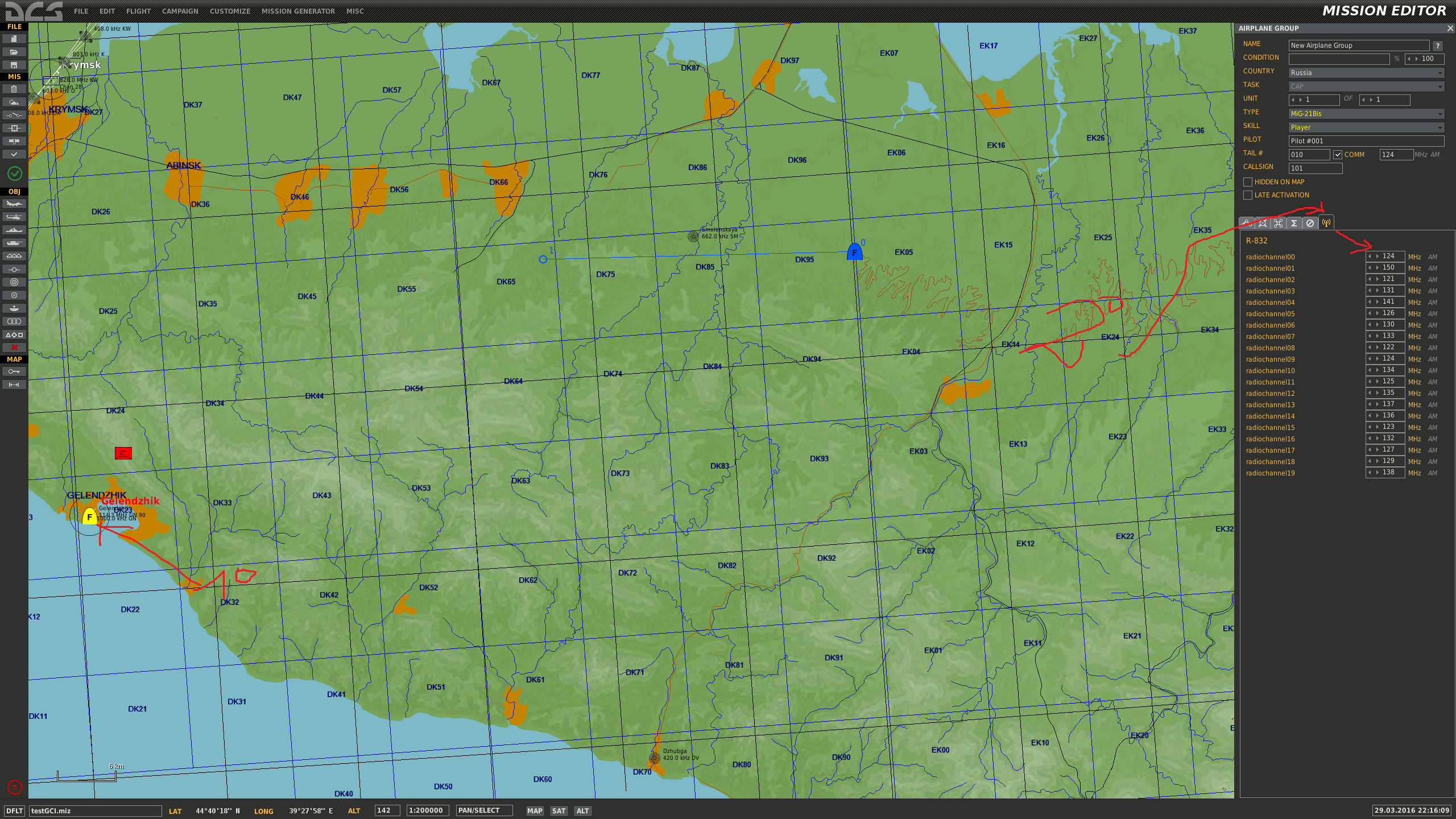The image size is (1456, 819).
Task: Create a new mission file
Action: pyautogui.click(x=14, y=39)
